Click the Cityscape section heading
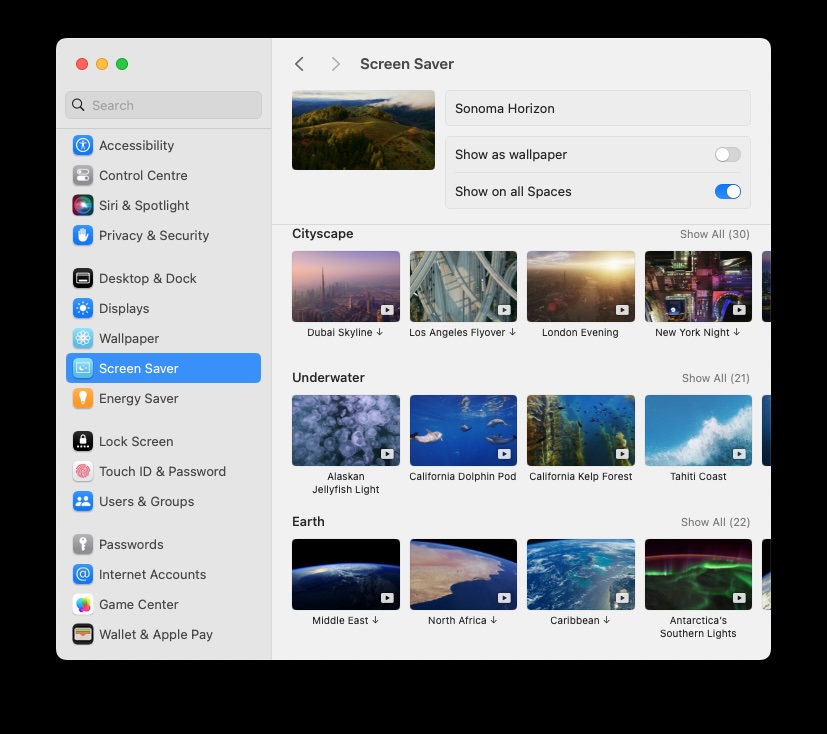This screenshot has width=827, height=734. click(323, 234)
